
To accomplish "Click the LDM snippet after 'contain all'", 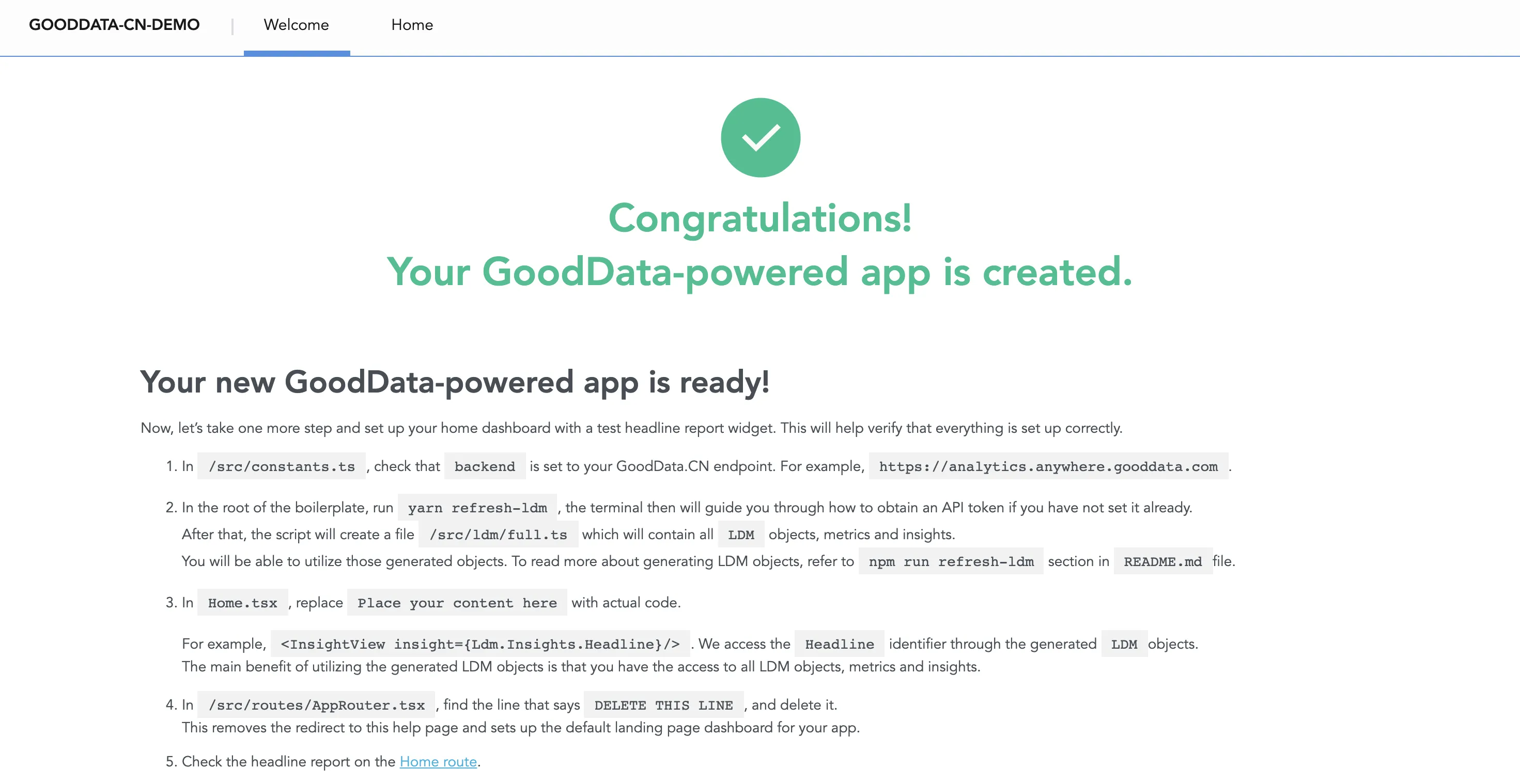I will tap(740, 535).
